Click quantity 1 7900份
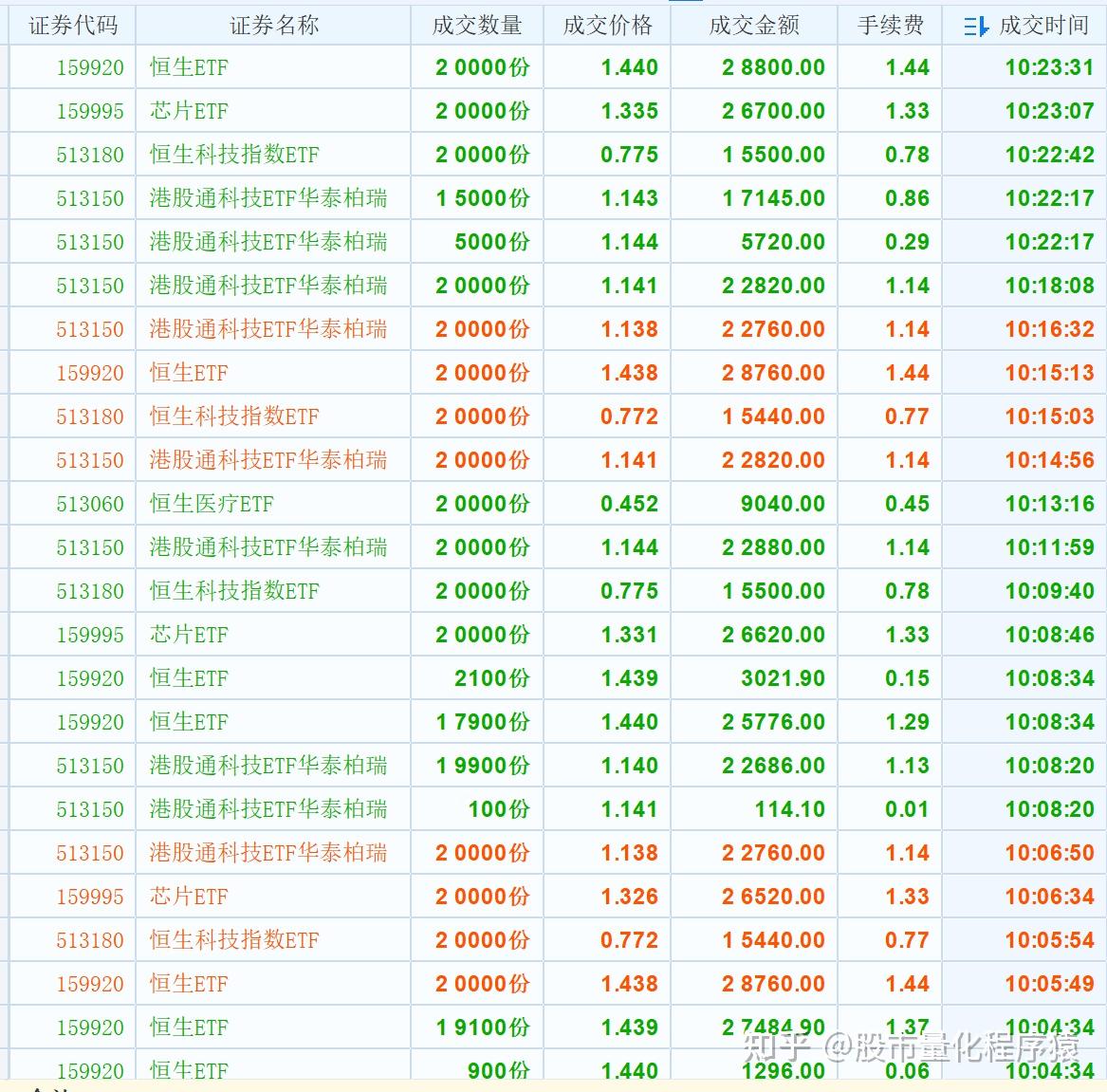1107x1092 pixels. [x=483, y=722]
